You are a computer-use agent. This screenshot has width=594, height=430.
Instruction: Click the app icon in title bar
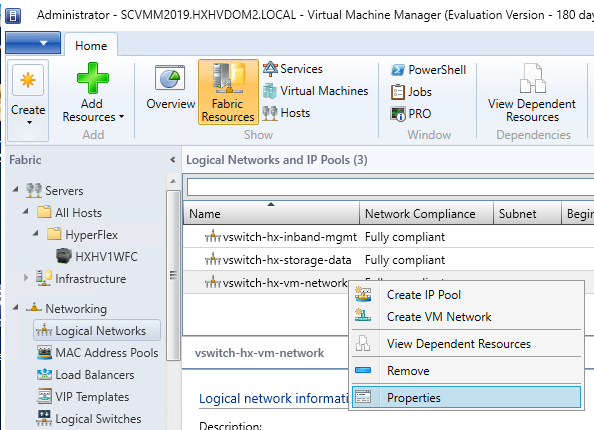13,16
